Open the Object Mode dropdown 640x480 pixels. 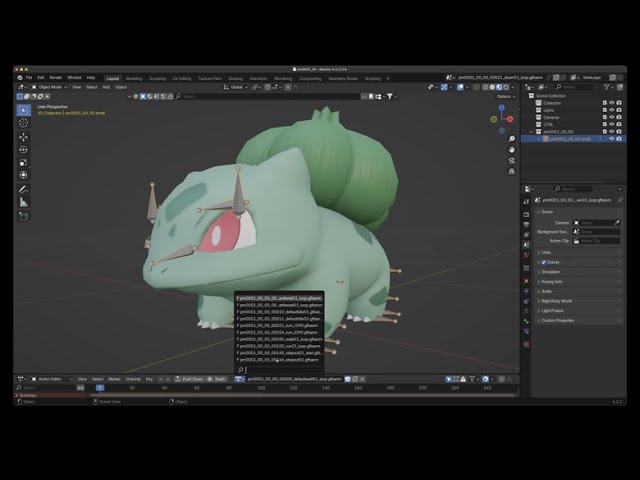click(49, 87)
